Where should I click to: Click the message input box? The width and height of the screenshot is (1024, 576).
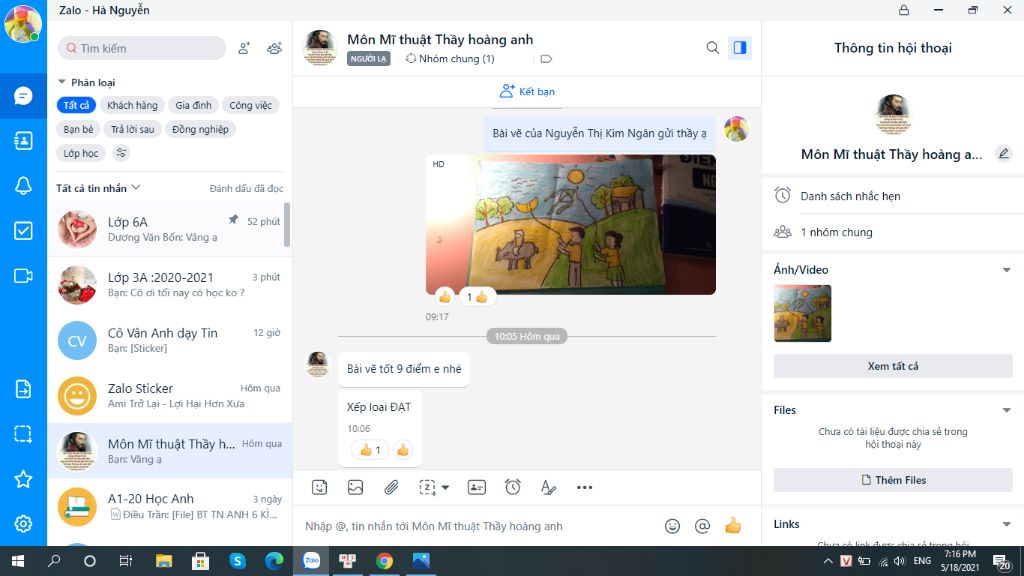point(480,526)
